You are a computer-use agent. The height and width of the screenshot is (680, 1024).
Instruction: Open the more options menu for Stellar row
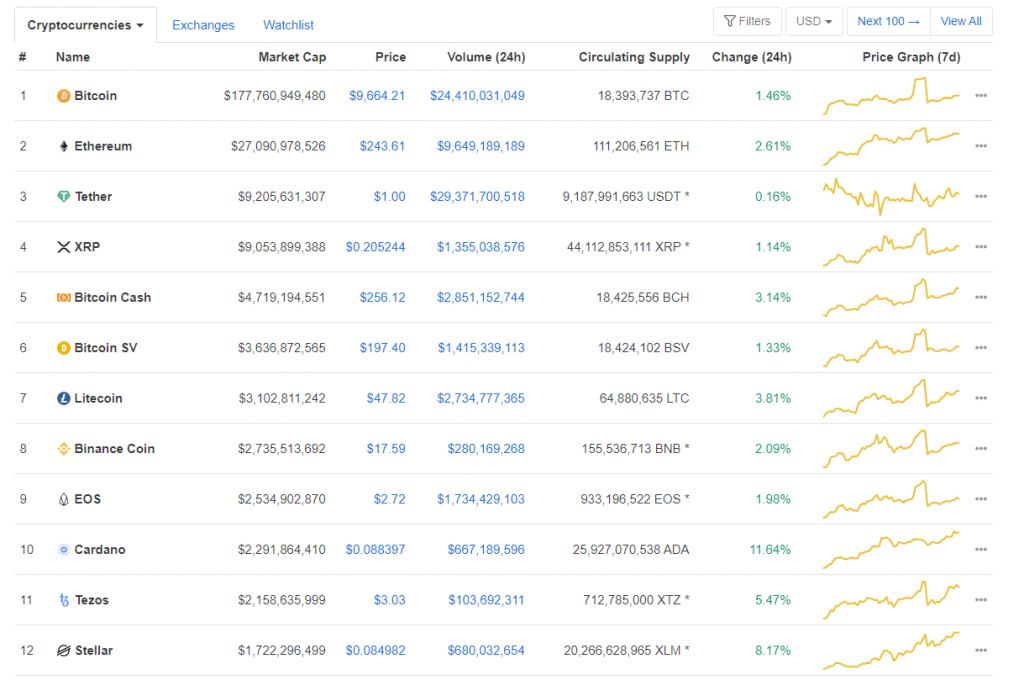click(x=980, y=651)
